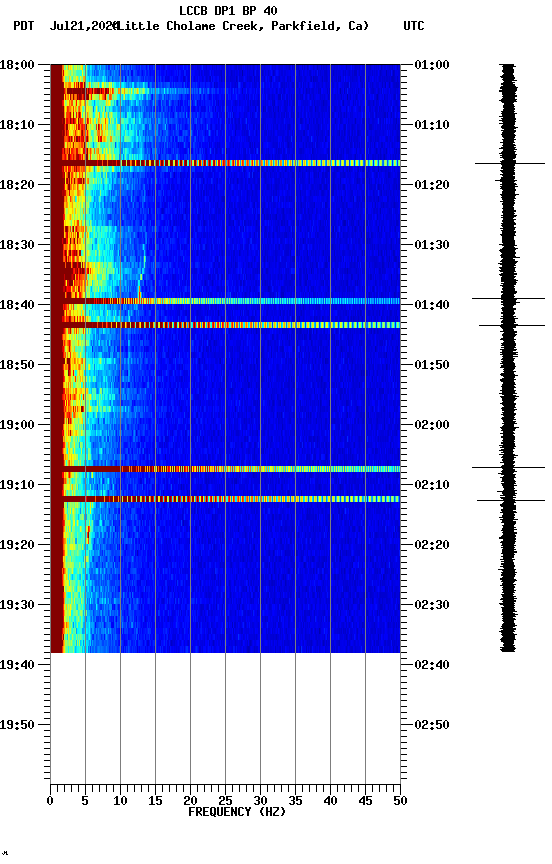Click the '40' frequency axis tick label

point(330,802)
